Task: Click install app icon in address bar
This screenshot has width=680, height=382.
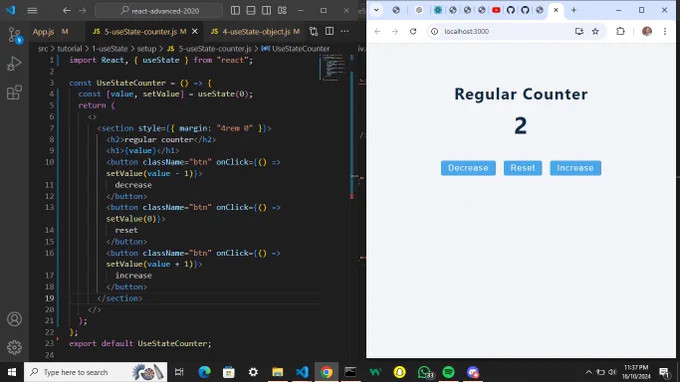Action: coord(579,31)
